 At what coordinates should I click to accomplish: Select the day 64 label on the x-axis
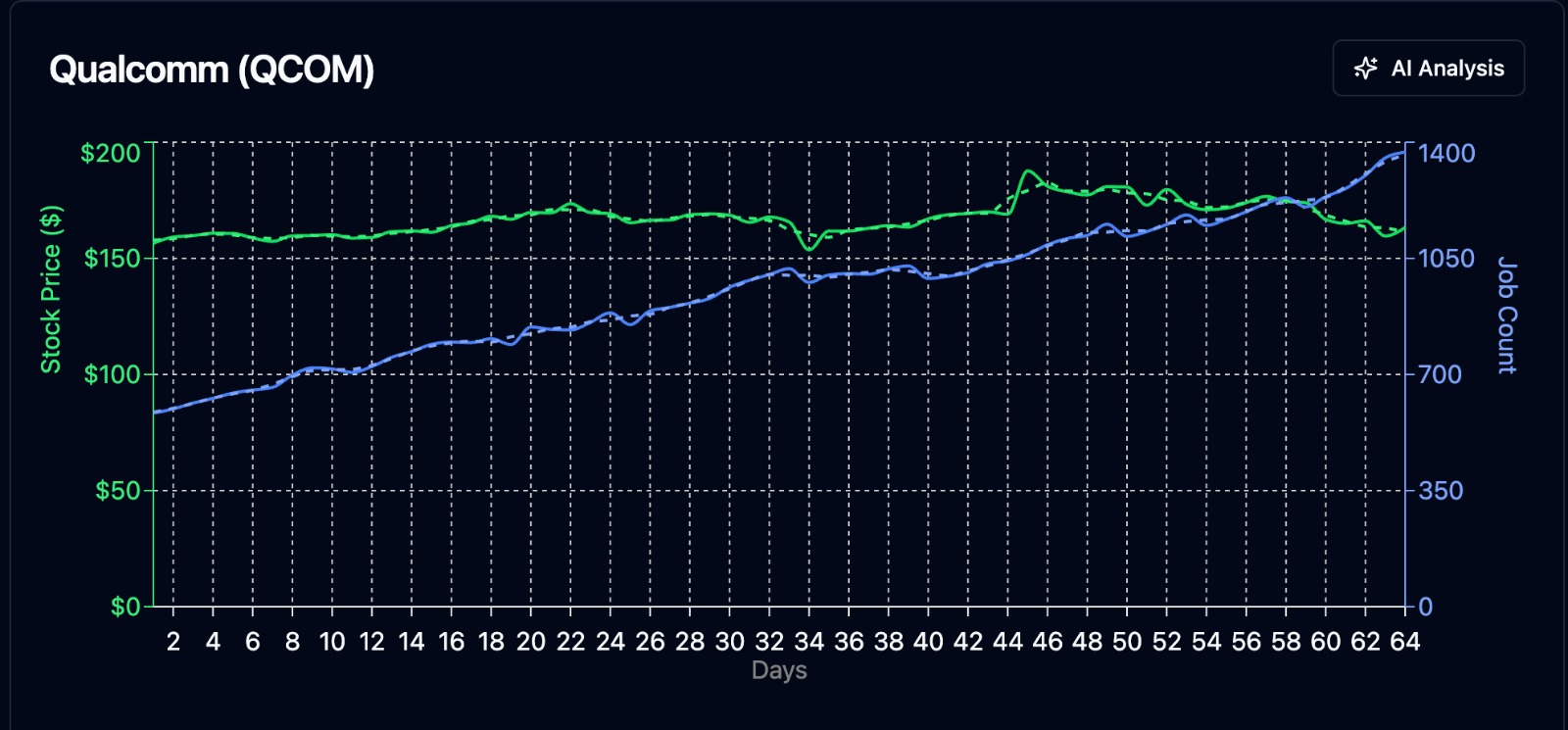[1404, 642]
